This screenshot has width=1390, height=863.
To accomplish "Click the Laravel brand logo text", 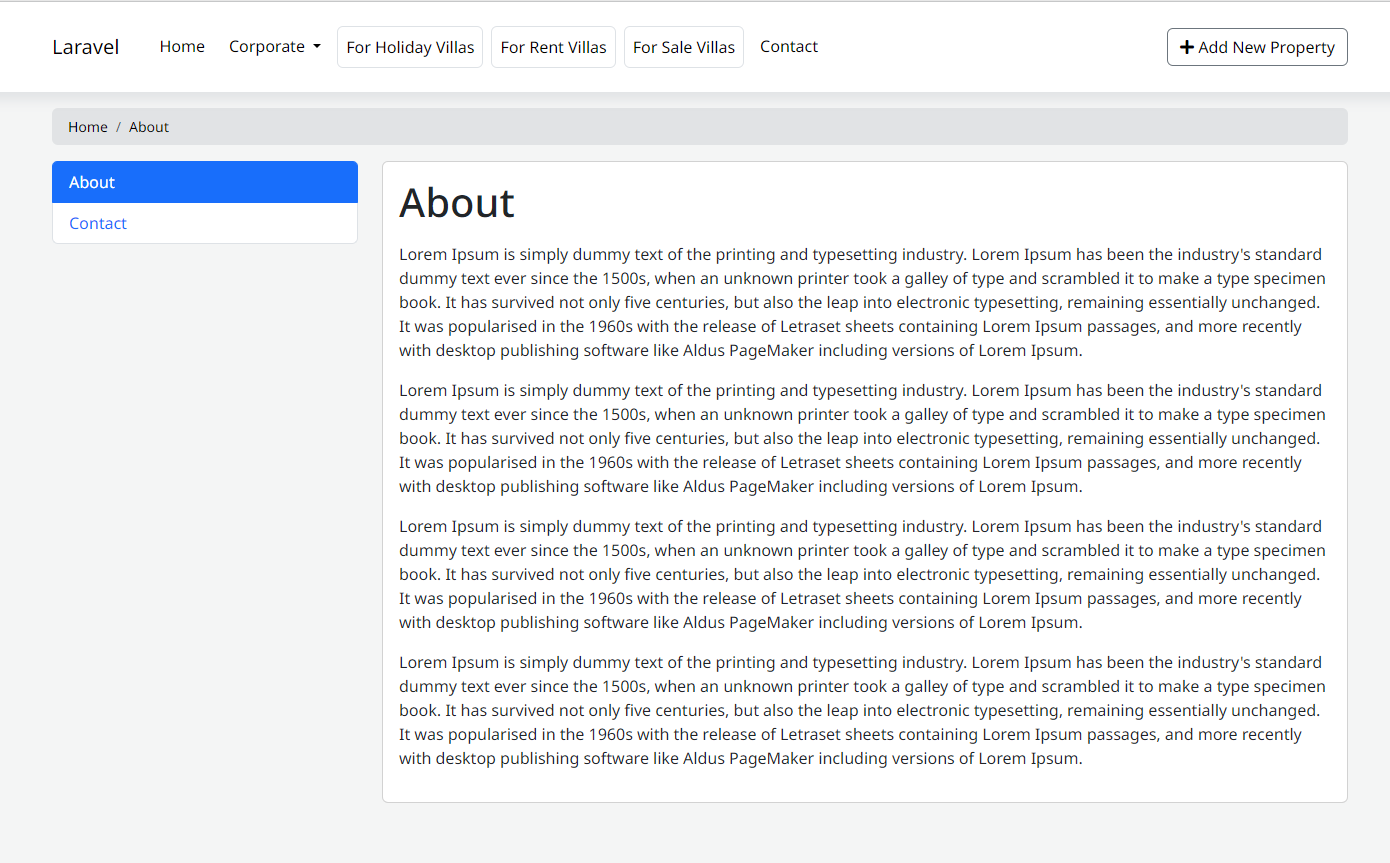I will click(86, 47).
